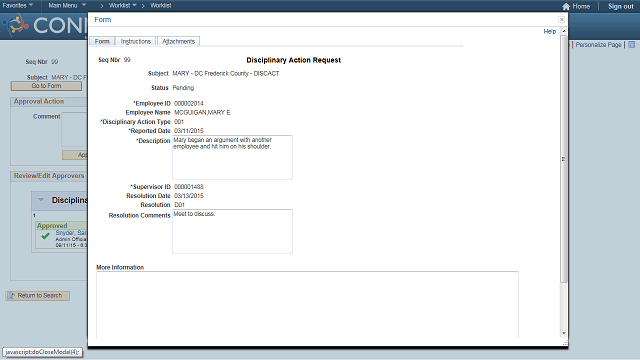
Task: Open the Help link in Form
Action: [549, 31]
